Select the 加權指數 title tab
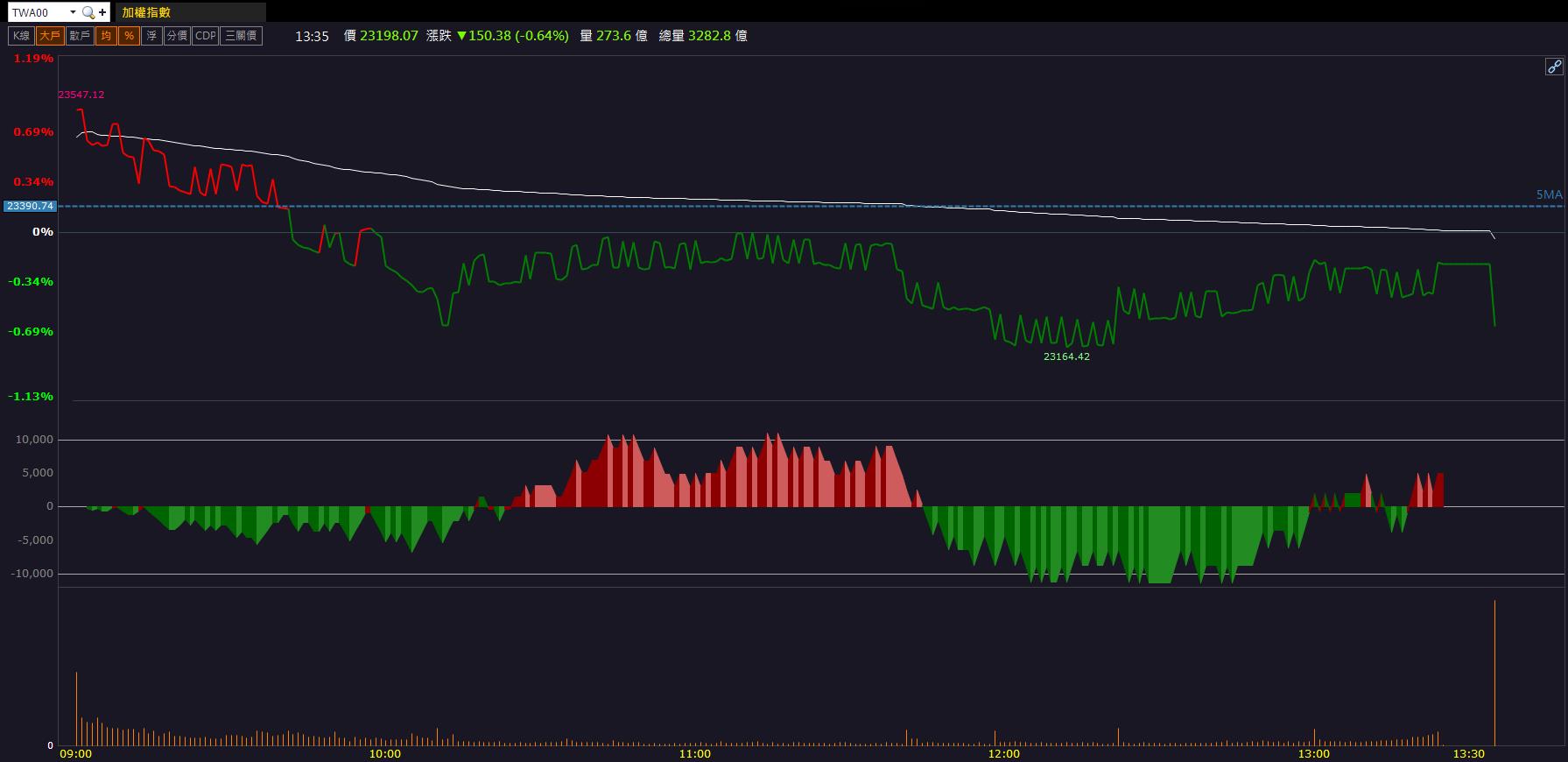The width and height of the screenshot is (1568, 762). coord(191,12)
